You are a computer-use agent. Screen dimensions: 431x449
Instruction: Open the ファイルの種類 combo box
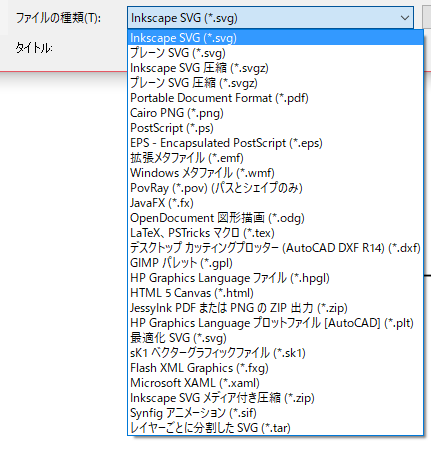tap(270, 18)
